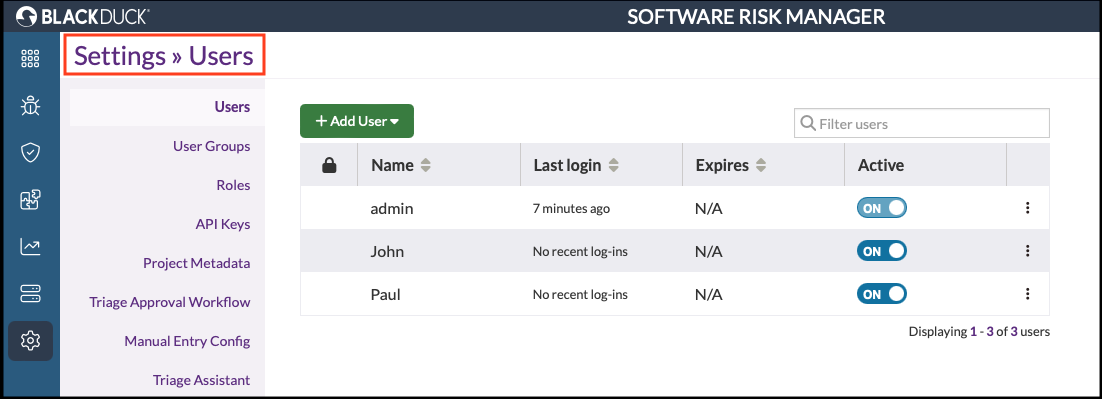Image resolution: width=1102 pixels, height=399 pixels.
Task: Open the apps grid icon in sidebar
Action: coord(30,59)
